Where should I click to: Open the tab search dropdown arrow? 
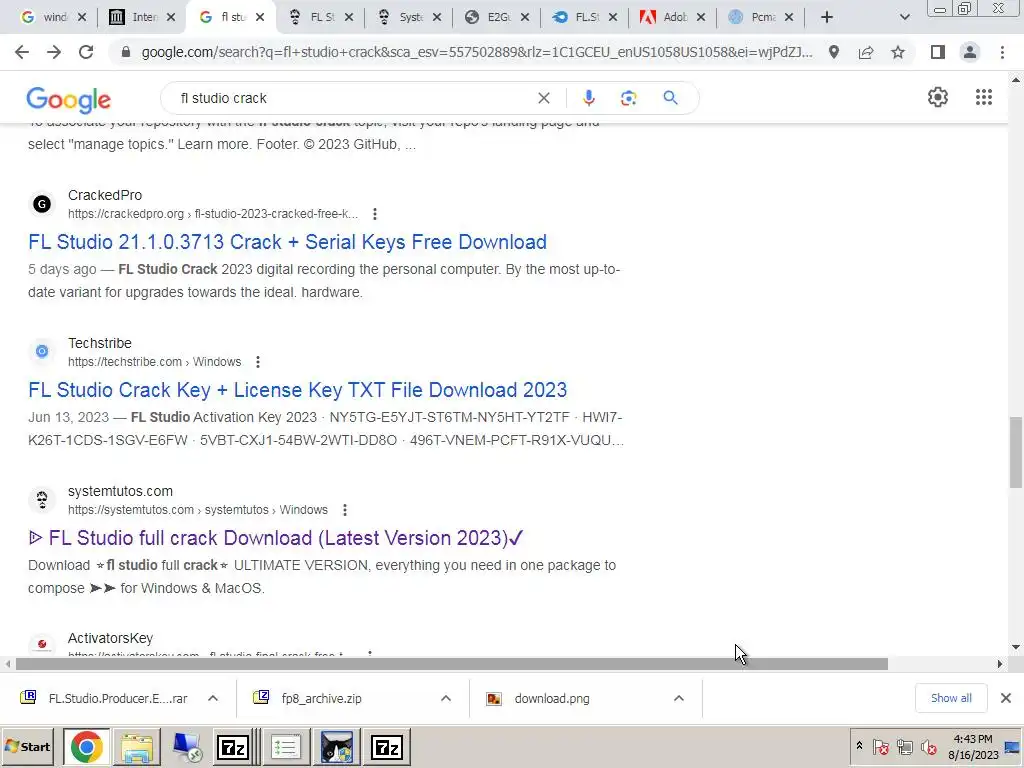coord(904,17)
